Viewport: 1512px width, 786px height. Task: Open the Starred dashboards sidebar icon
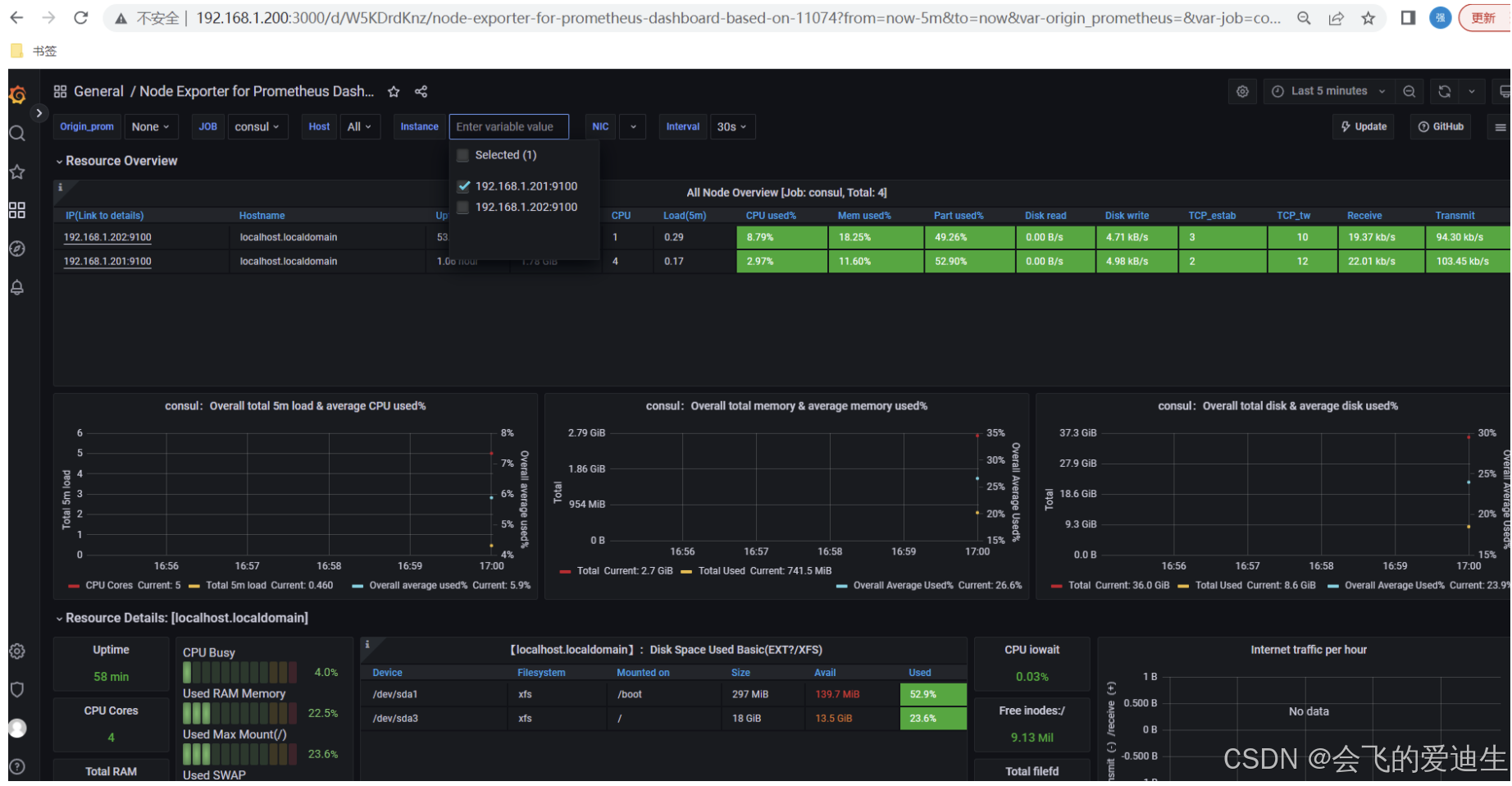point(17,172)
